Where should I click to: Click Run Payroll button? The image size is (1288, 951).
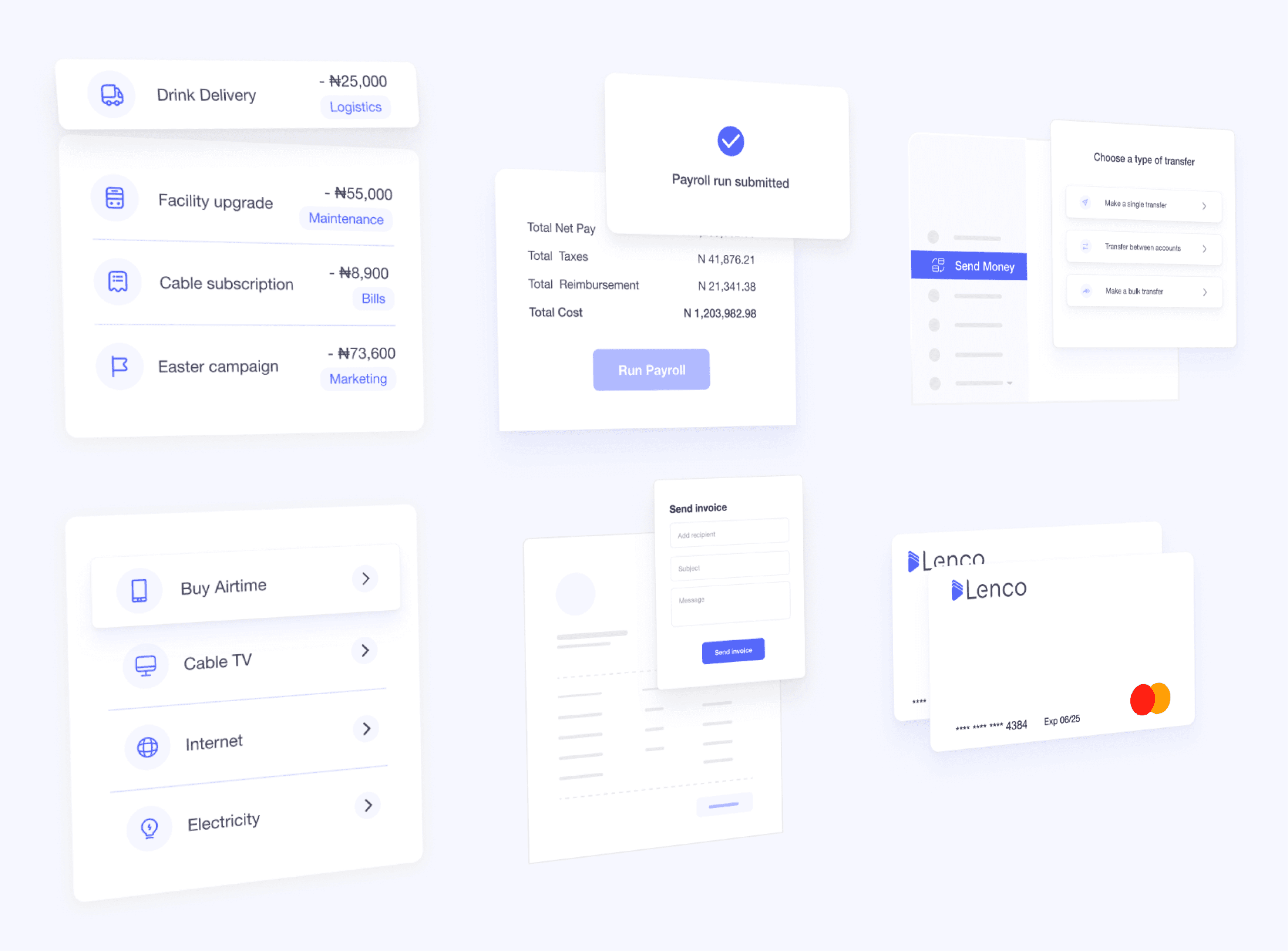click(x=650, y=370)
